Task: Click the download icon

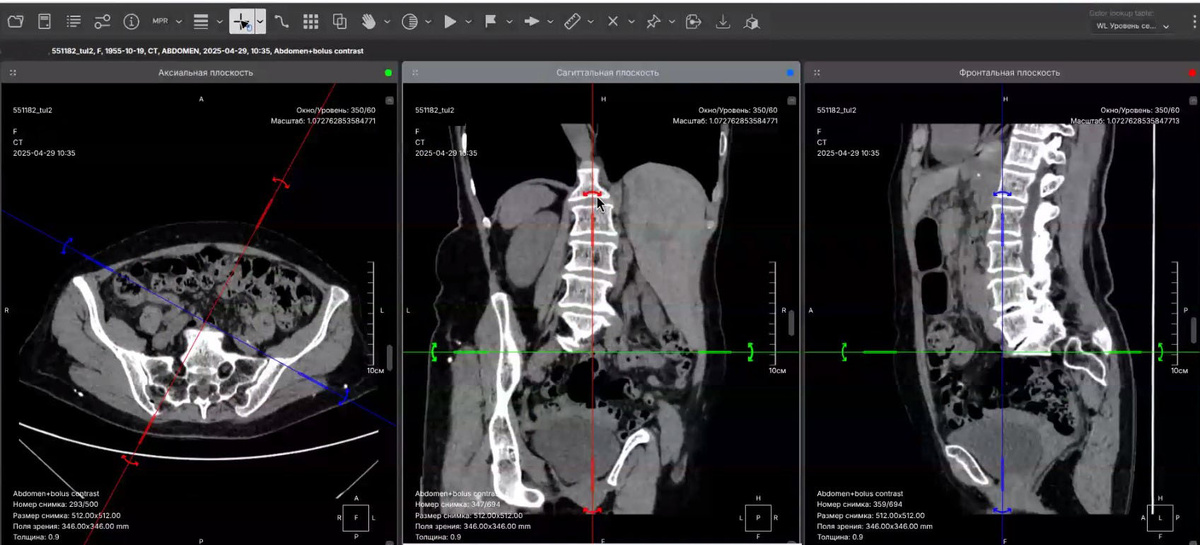Action: tap(723, 21)
